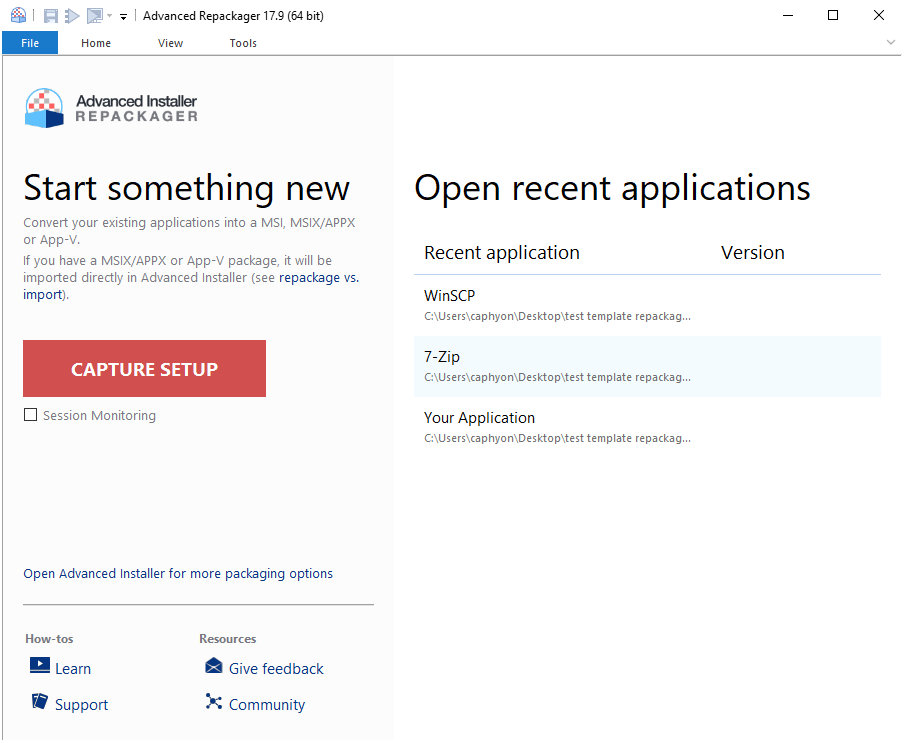904x743 pixels.
Task: Open the Community link
Action: [x=267, y=704]
